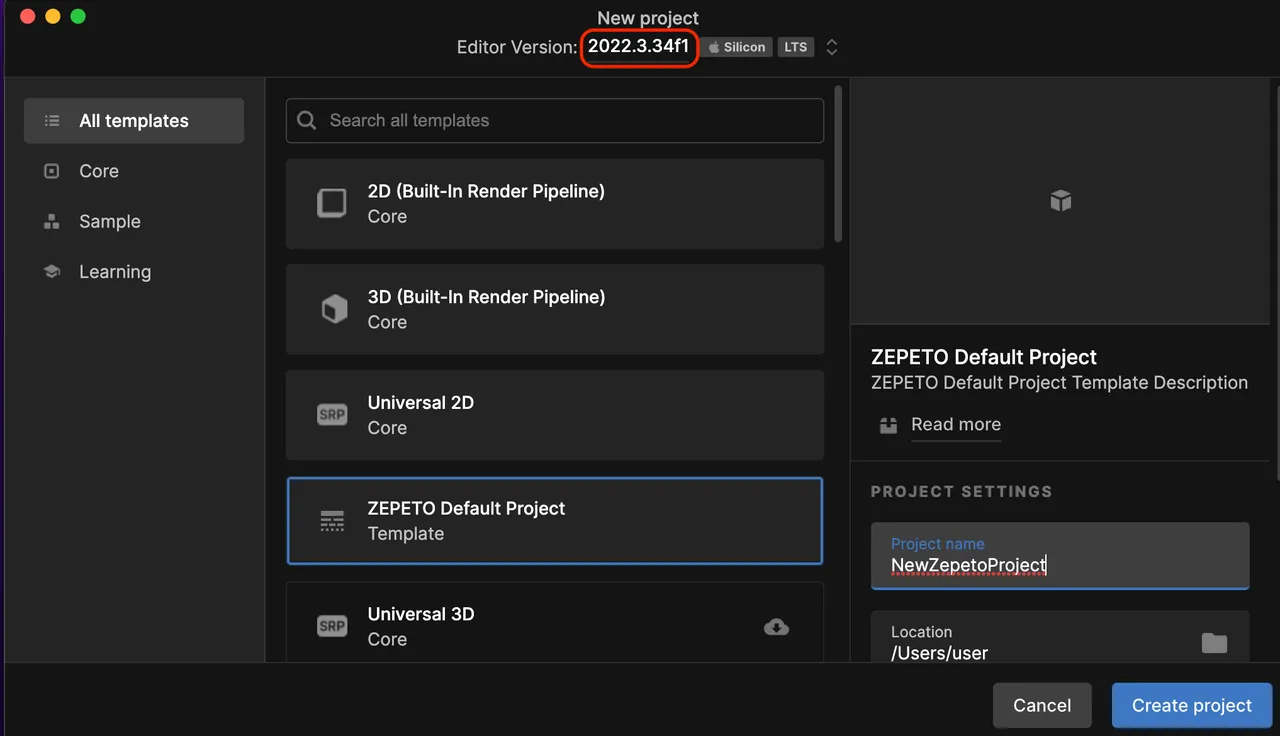Switch to the Core templates category
The height and width of the screenshot is (736, 1280).
[x=98, y=170]
